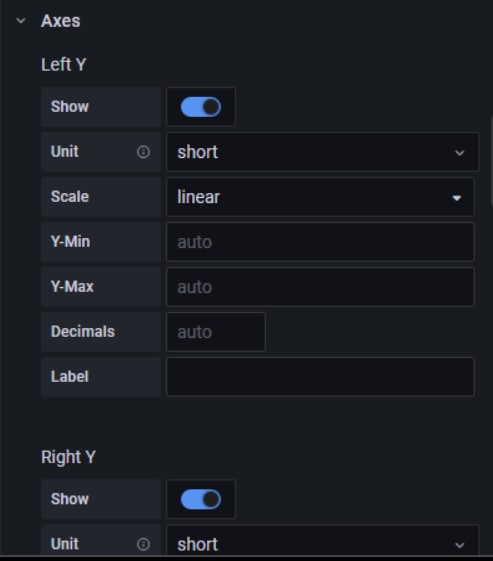Click the panel's vertical scrollbar thumb
Screen dimensions: 493x561
[491, 160]
